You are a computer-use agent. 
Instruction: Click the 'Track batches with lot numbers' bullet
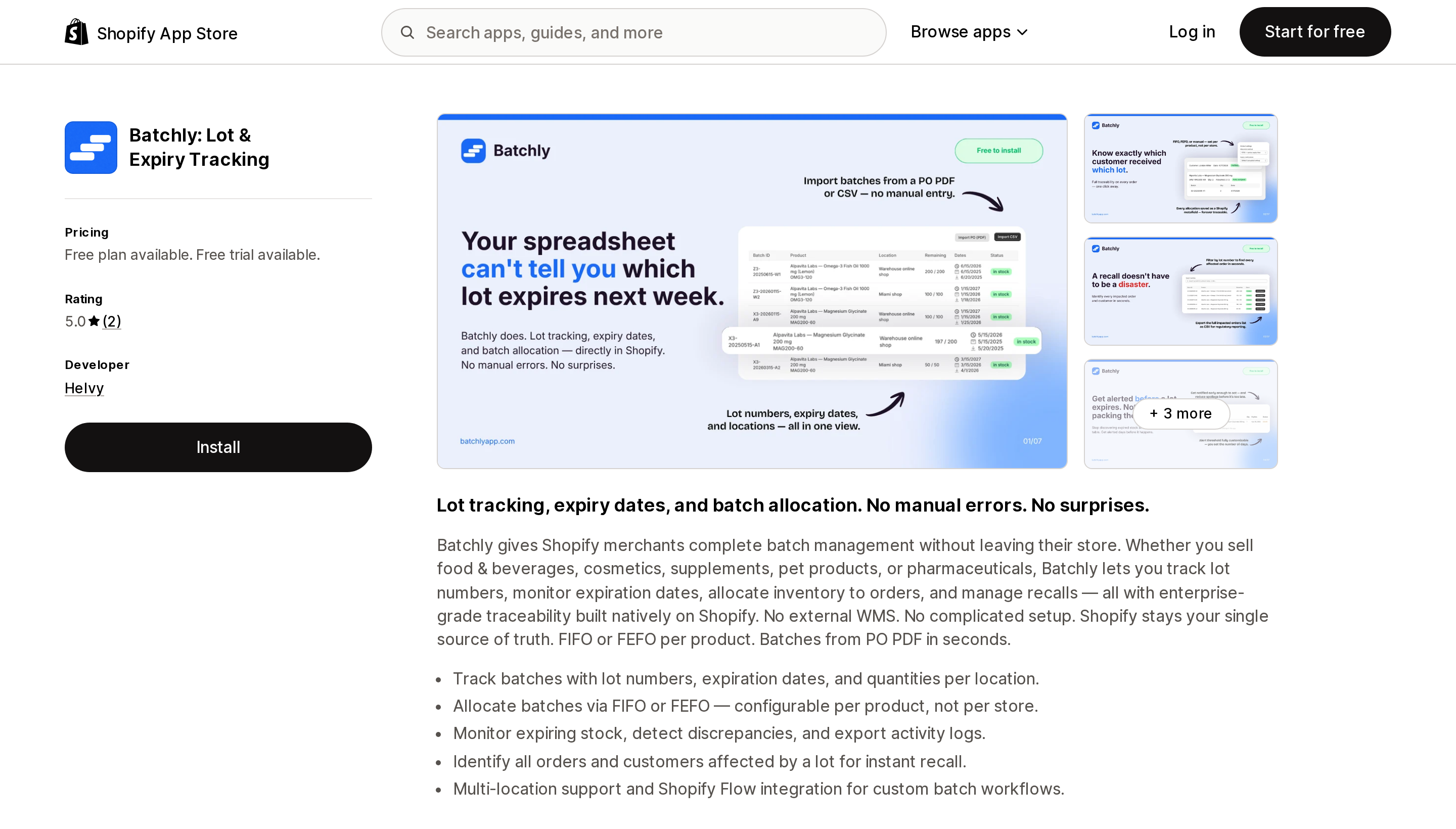746,679
